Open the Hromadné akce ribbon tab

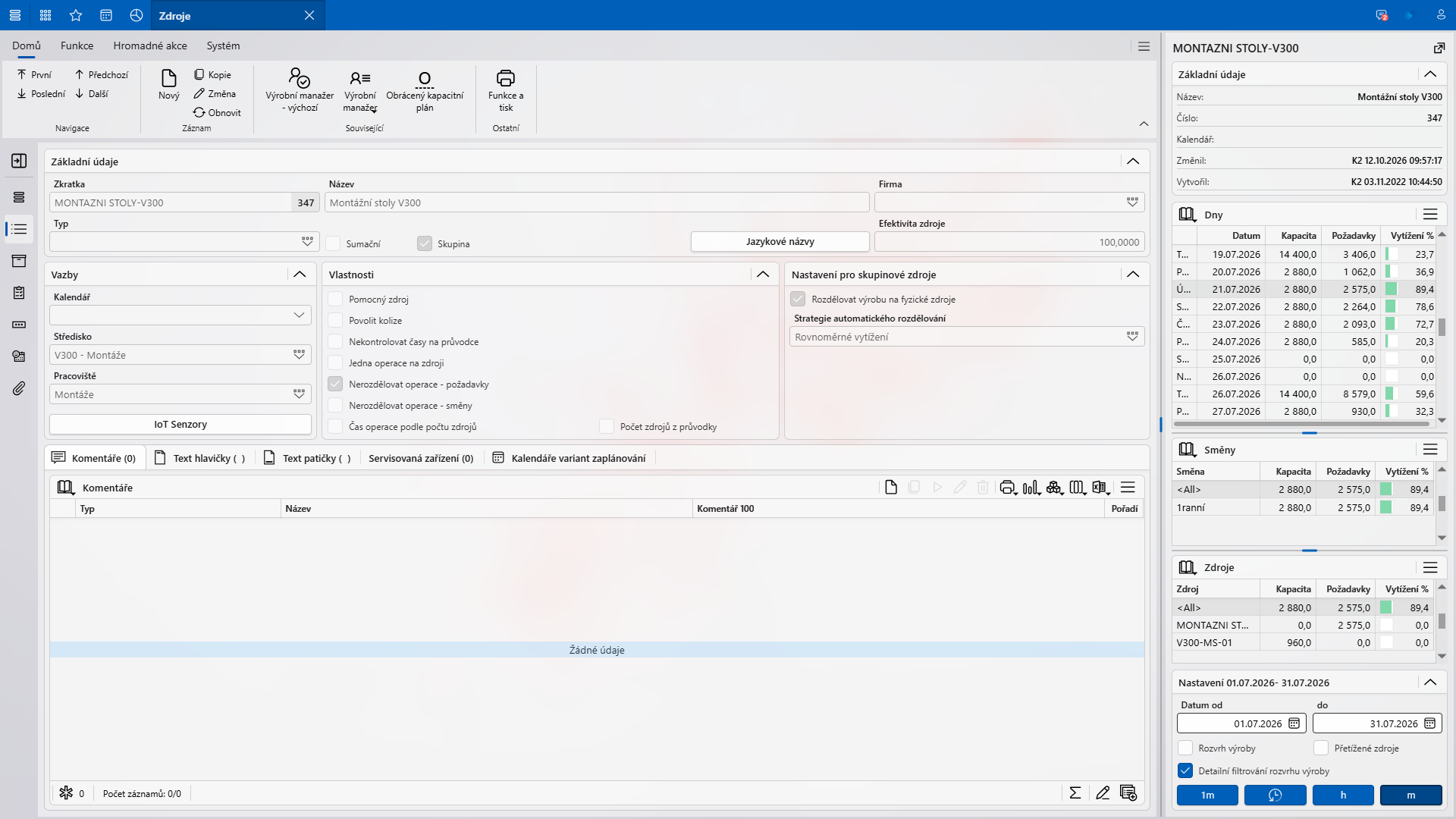pyautogui.click(x=150, y=45)
